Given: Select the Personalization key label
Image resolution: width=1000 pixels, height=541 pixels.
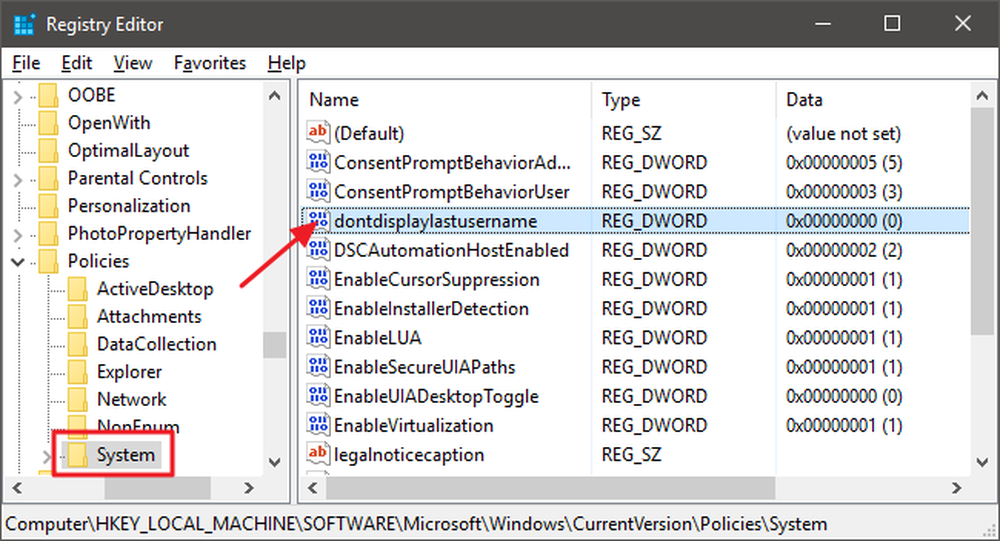Looking at the screenshot, I should [x=129, y=205].
